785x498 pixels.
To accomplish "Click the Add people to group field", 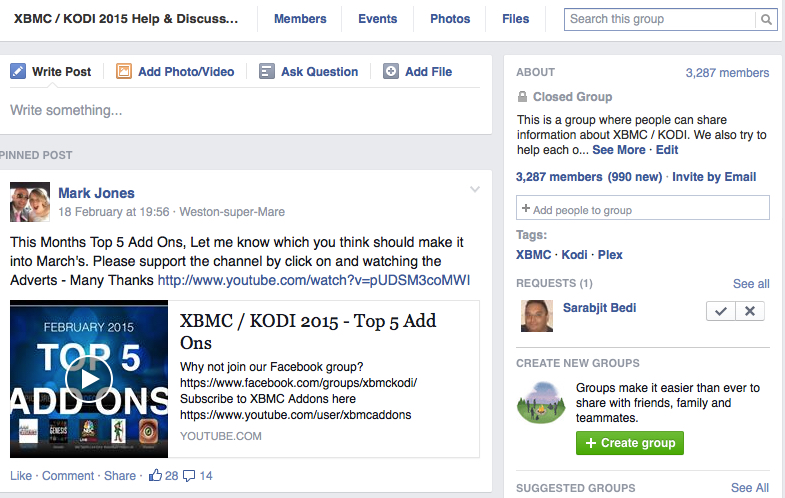I will click(643, 207).
